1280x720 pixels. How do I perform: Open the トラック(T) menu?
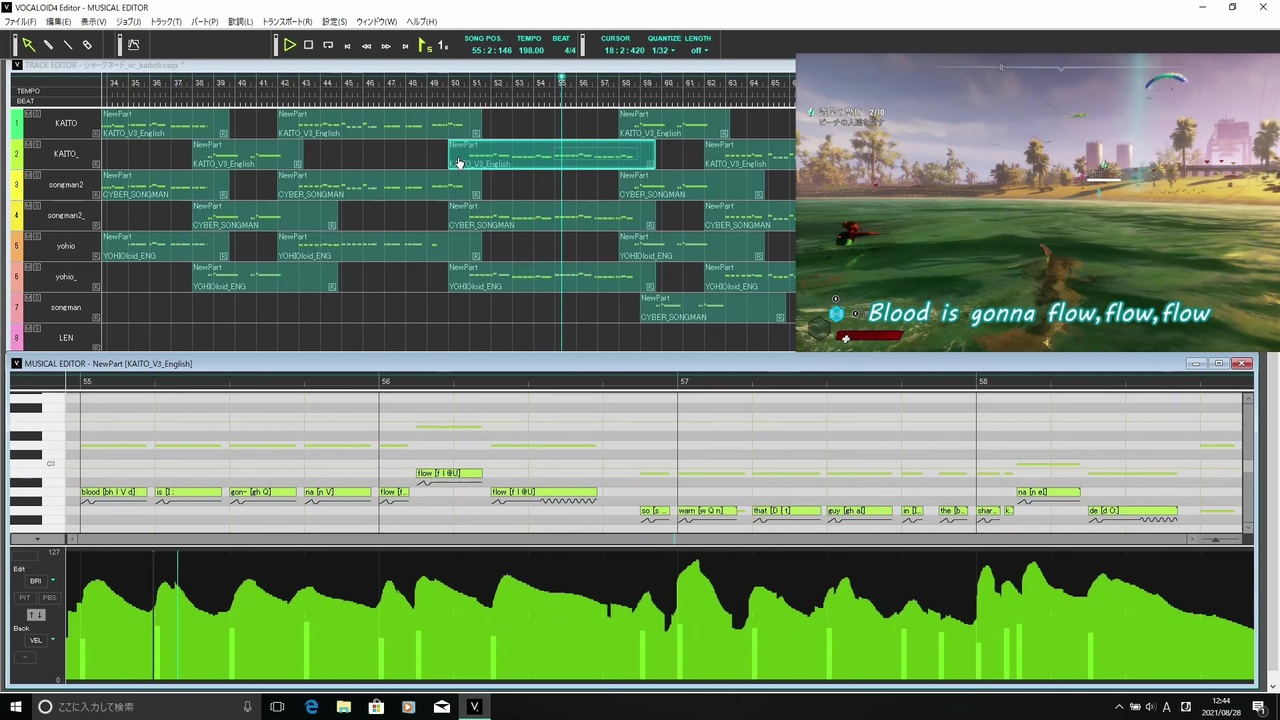[166, 21]
